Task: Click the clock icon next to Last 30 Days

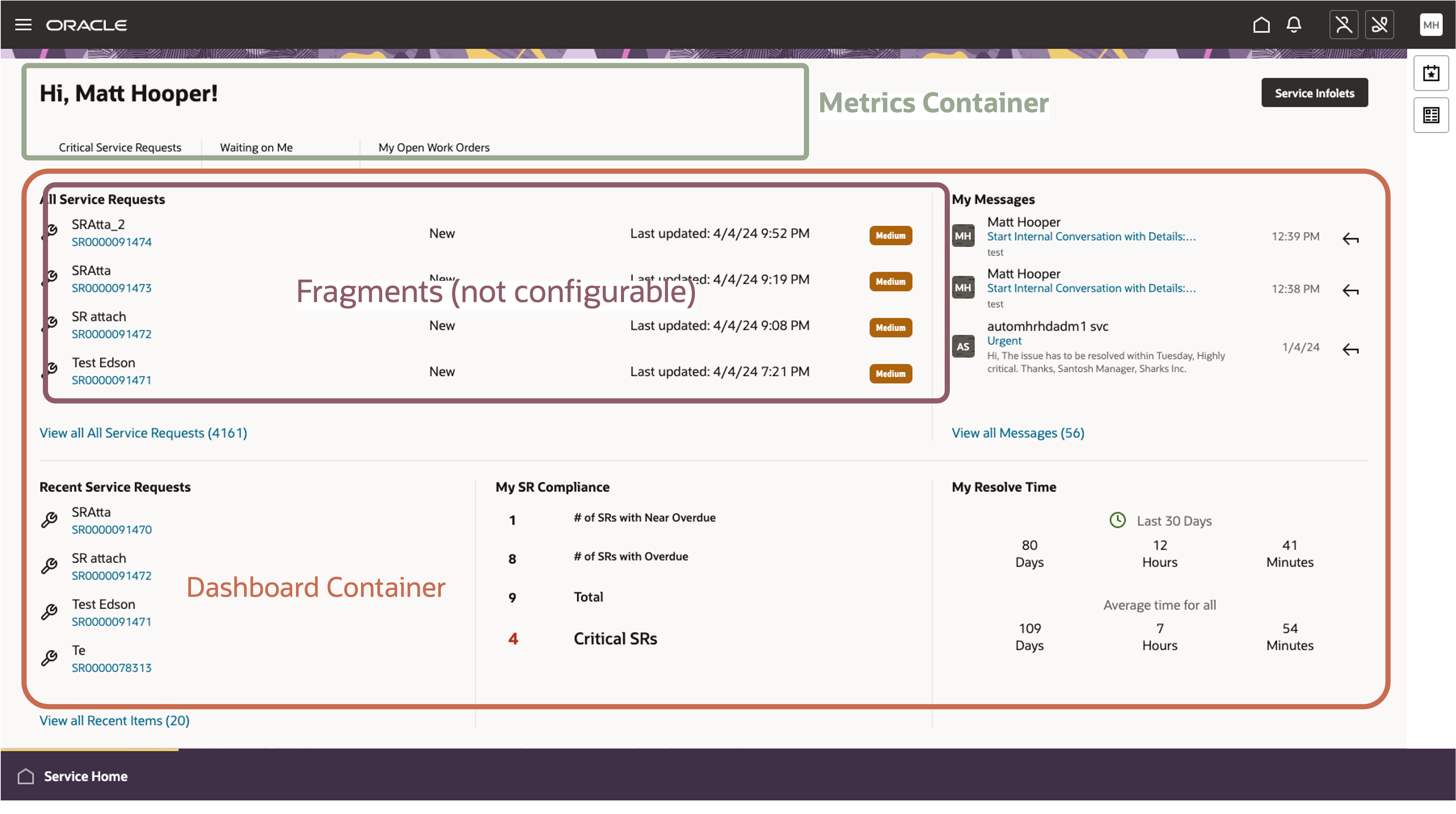Action: click(x=1118, y=520)
